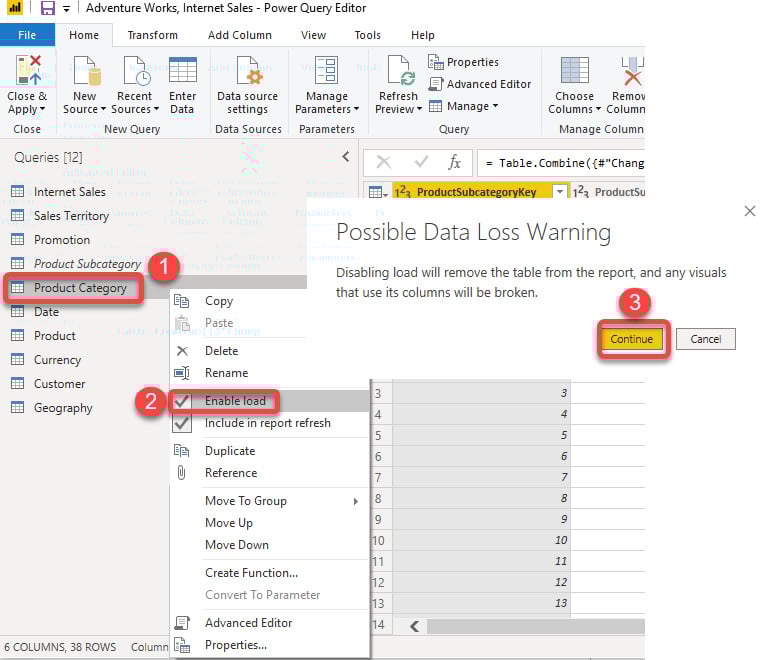Viewport: 762px width, 660px height.
Task: Cancel formula edit with X icon
Action: coord(384,162)
